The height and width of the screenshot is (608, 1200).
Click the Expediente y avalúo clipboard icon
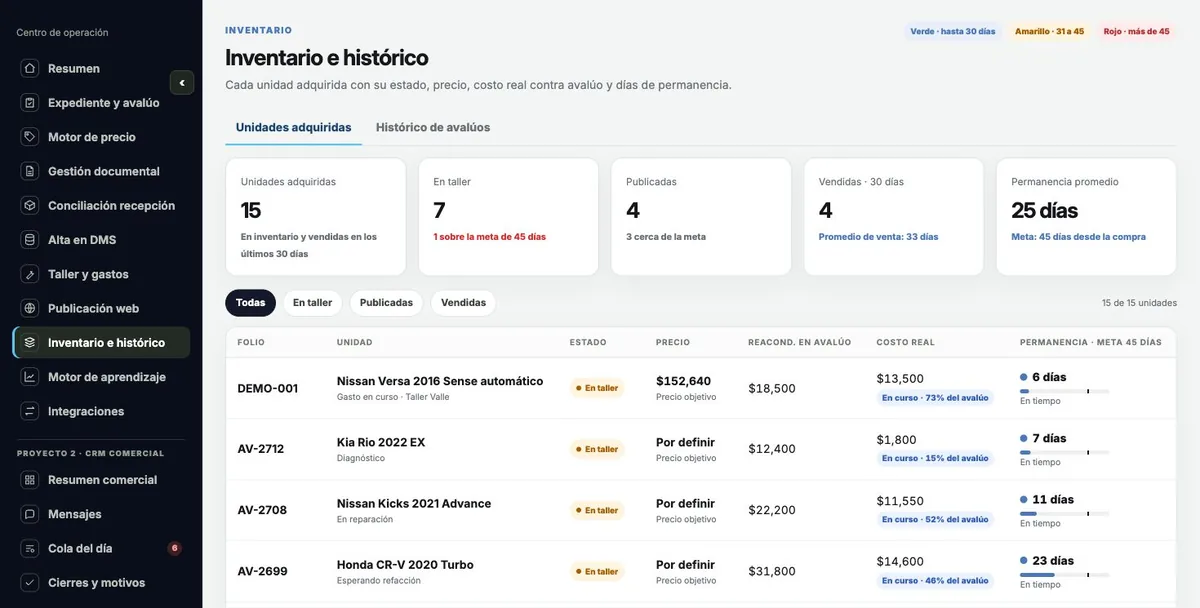point(30,103)
